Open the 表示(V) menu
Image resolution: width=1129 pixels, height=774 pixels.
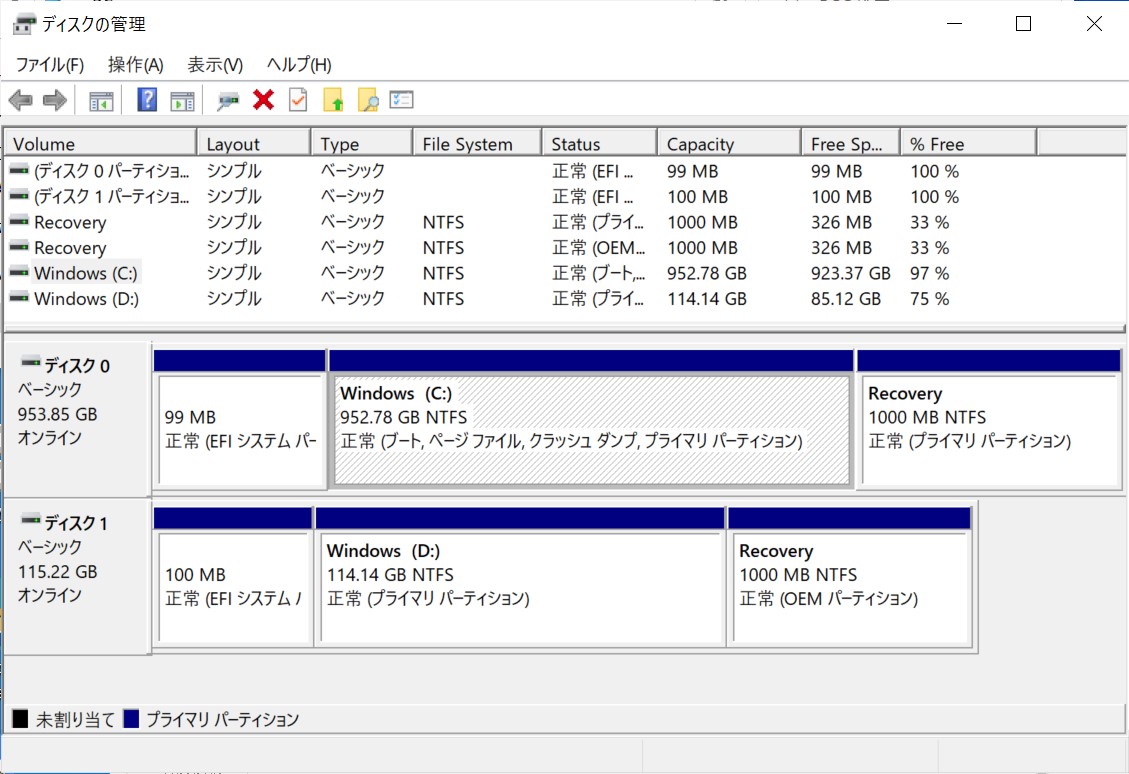click(x=215, y=65)
